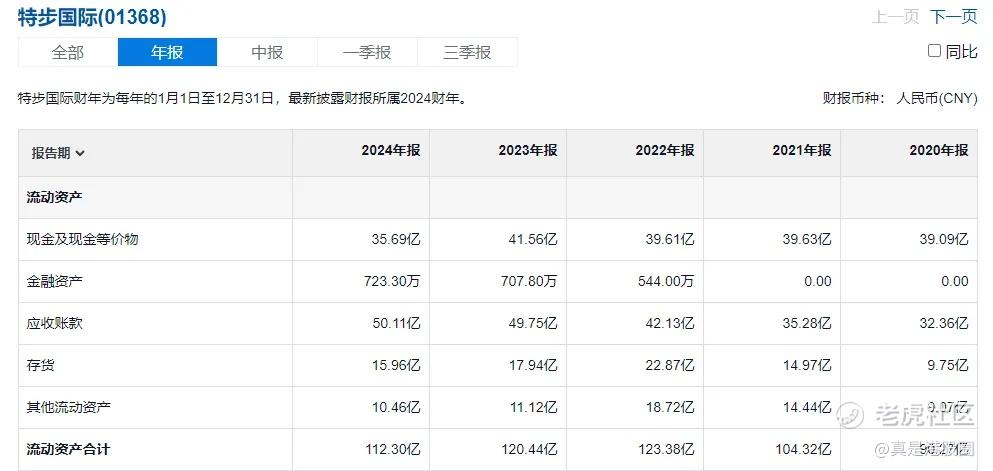Click the 特步国际(01368) title
Screen dimensions: 993x471
92,17
